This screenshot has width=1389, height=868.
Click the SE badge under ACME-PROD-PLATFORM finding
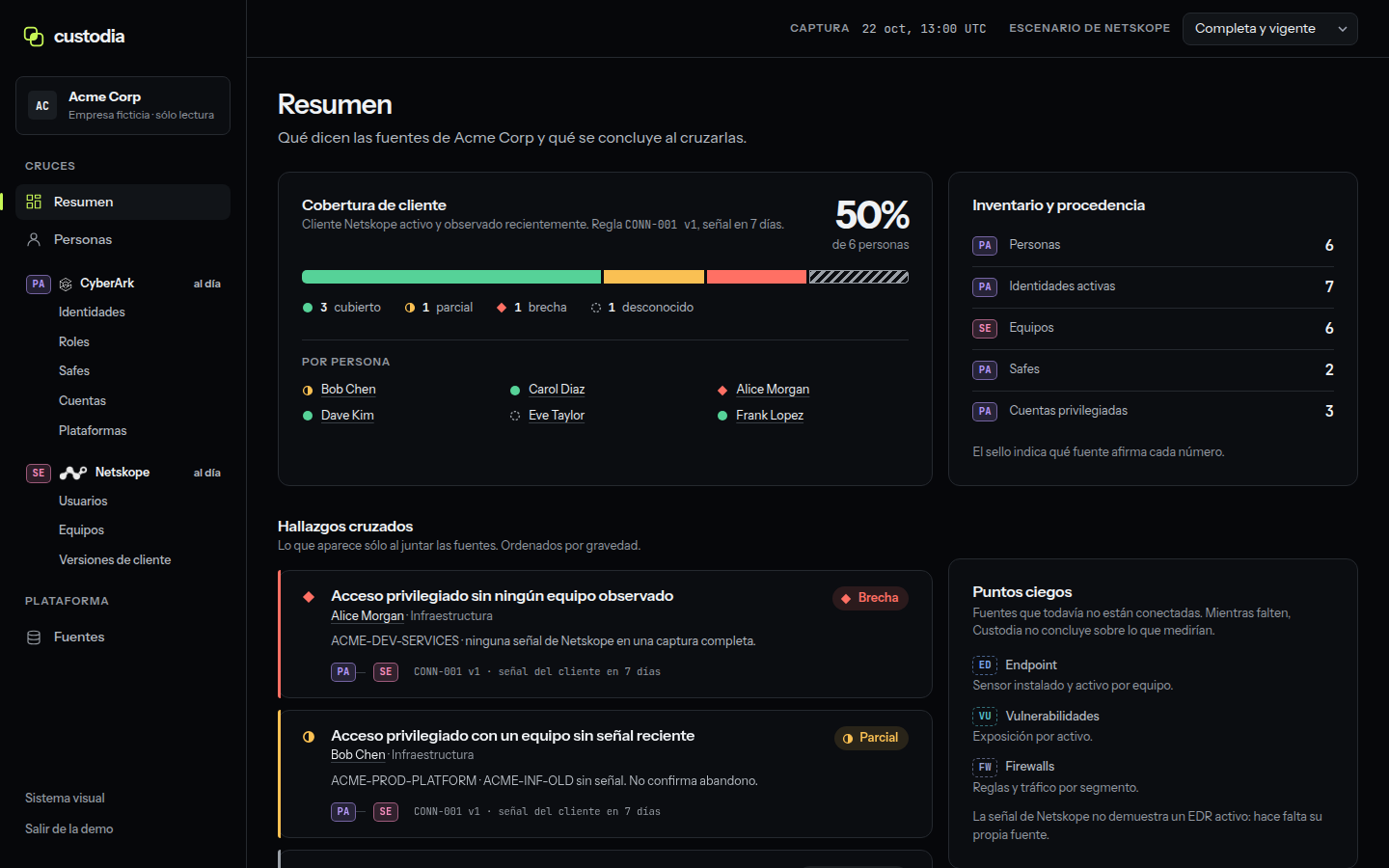tap(386, 812)
